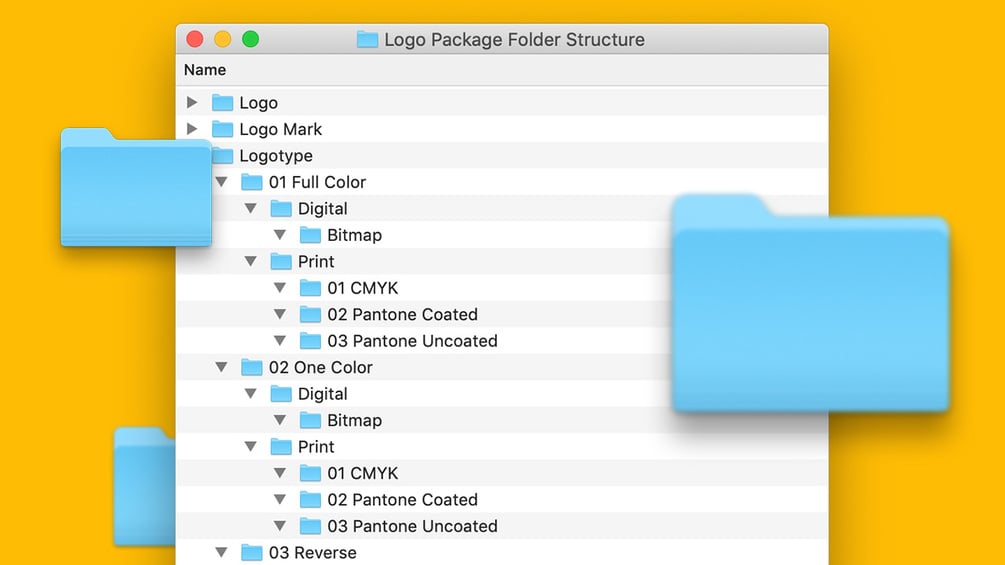Select 01 CMYK under 01 Full Color
The image size is (1005, 565).
362,288
